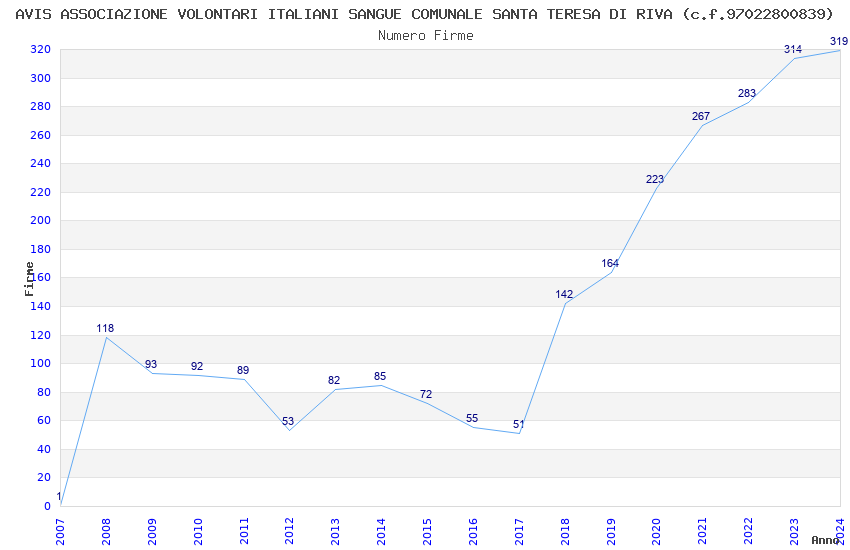Click the 2007 x-axis year label
Screen dimensions: 850x550
(60, 532)
